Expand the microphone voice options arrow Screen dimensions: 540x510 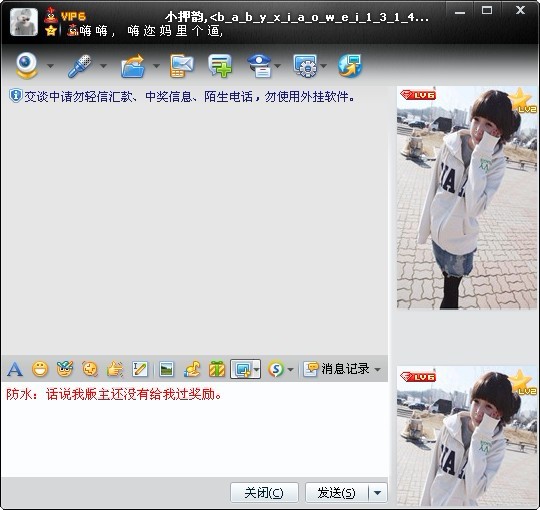coord(103,66)
